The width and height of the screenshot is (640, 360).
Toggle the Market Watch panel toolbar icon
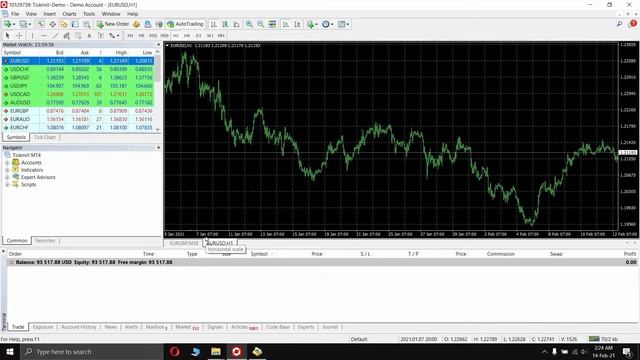pyautogui.click(x=41, y=24)
